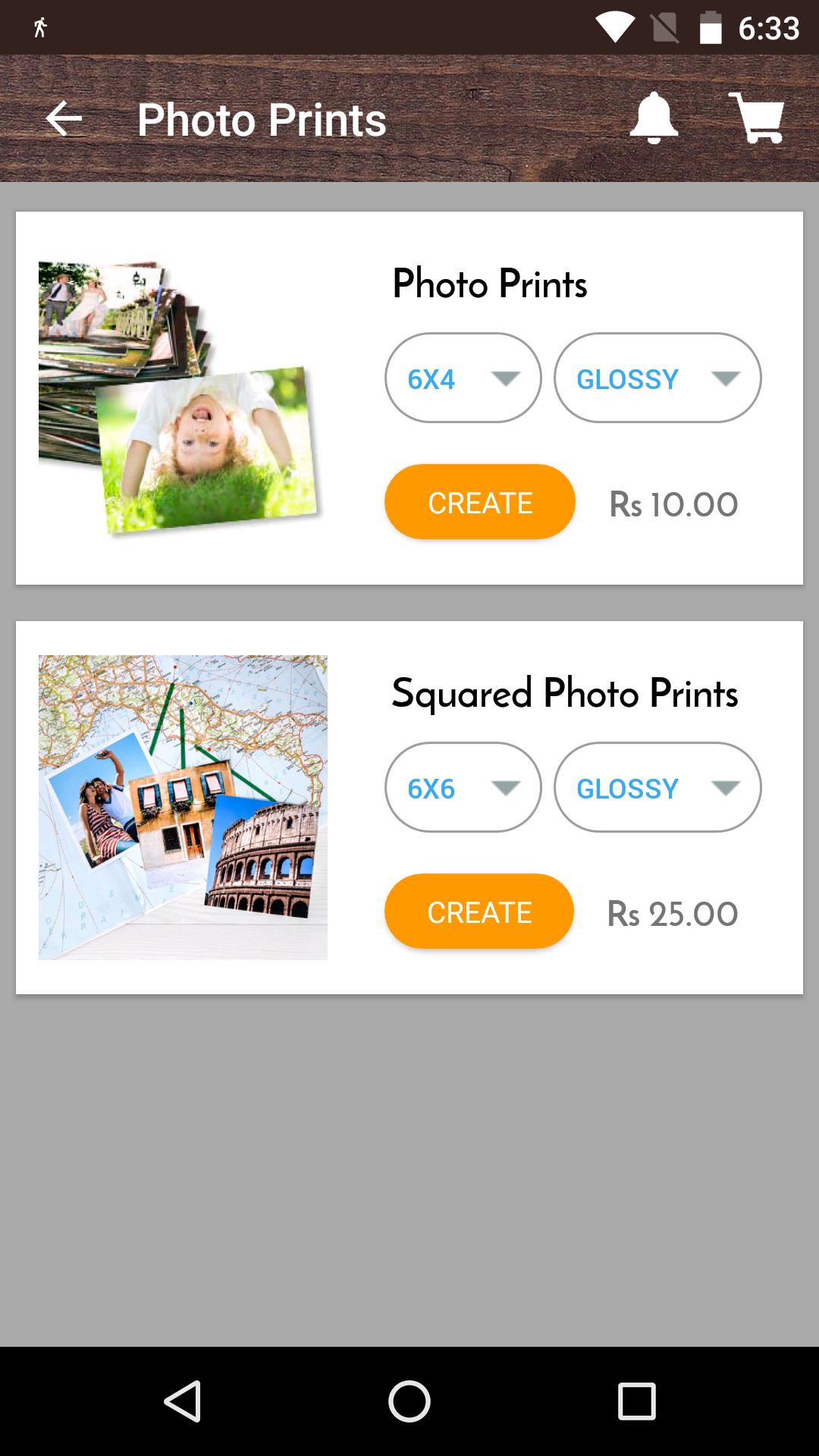Viewport: 819px width, 1456px height.
Task: Tap the Rs 10.00 price label
Action: tap(673, 504)
